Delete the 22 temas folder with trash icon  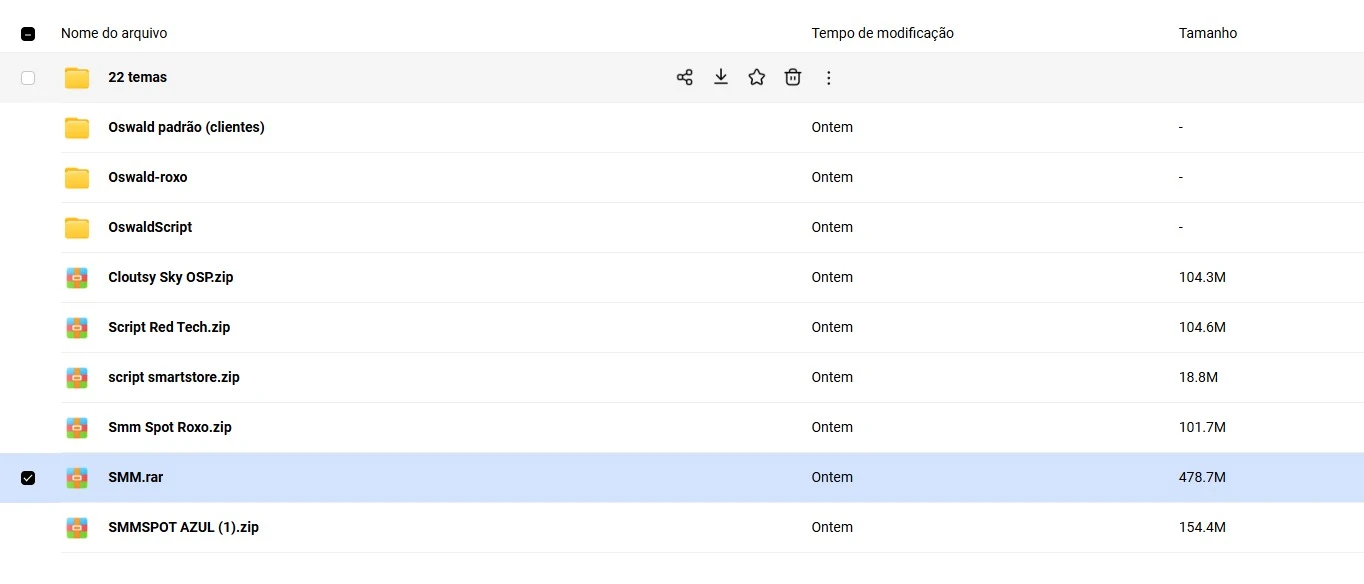(x=792, y=77)
